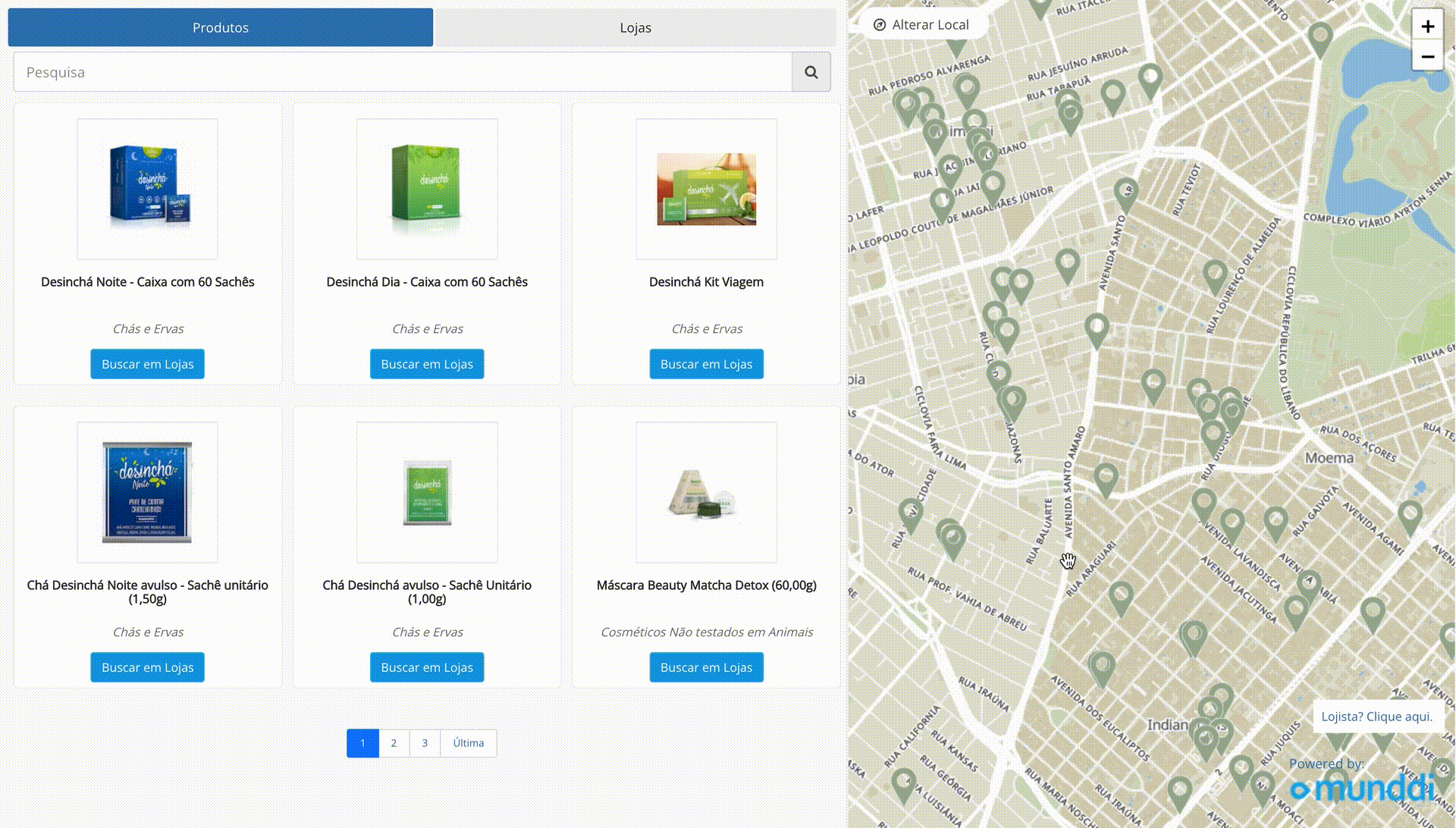Open Desinchá Dia box product thumbnail

427,189
